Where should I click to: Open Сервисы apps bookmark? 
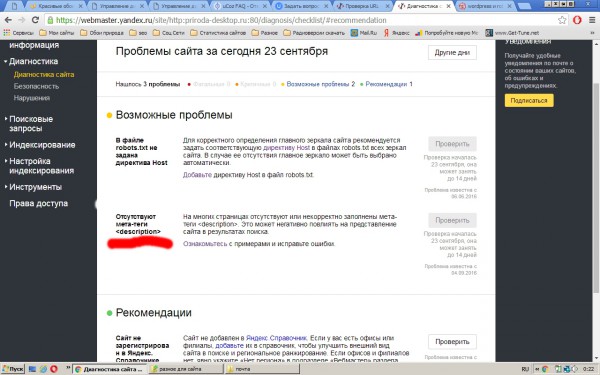[x=18, y=33]
